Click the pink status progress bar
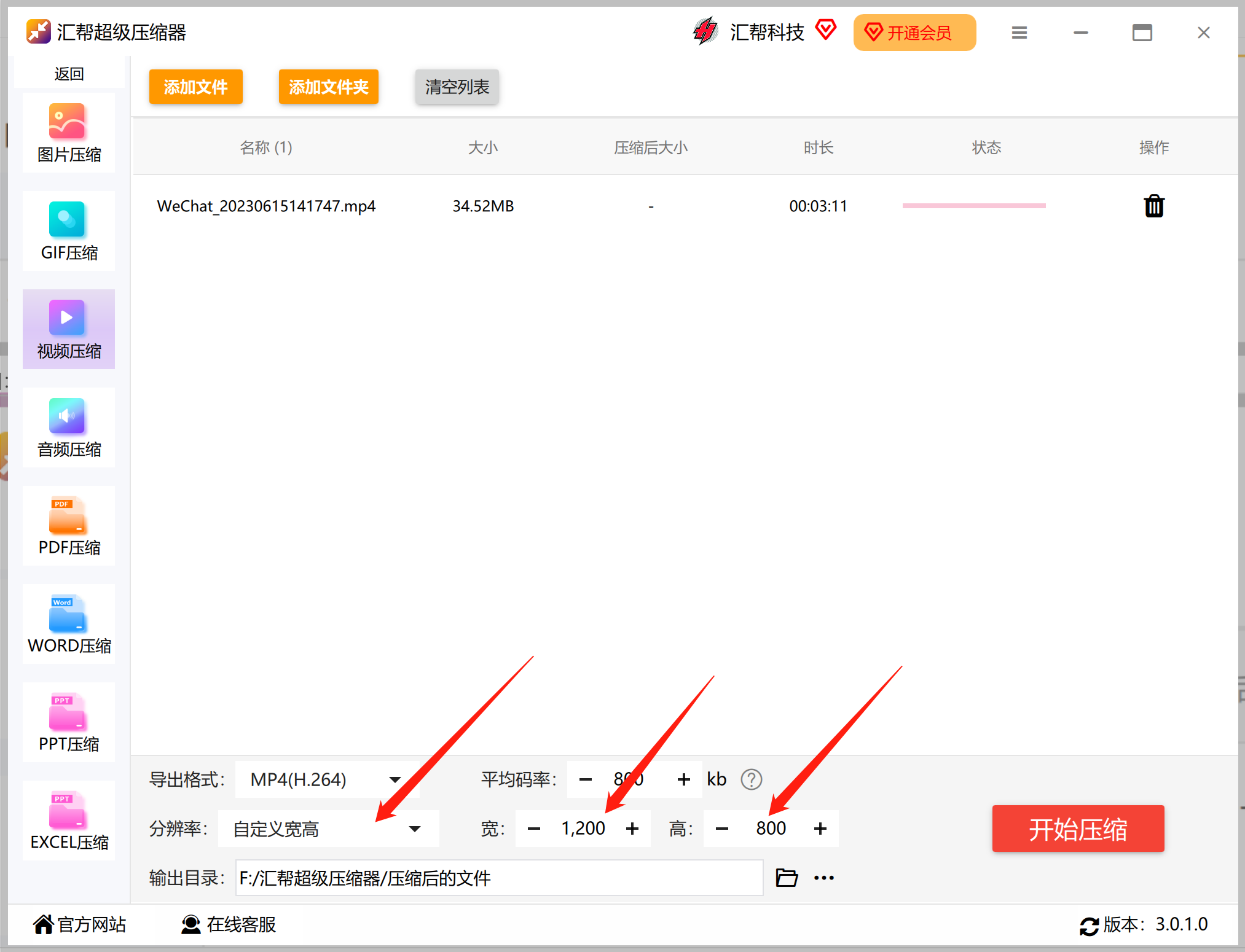Screen dimensions: 1245x952 [974, 206]
